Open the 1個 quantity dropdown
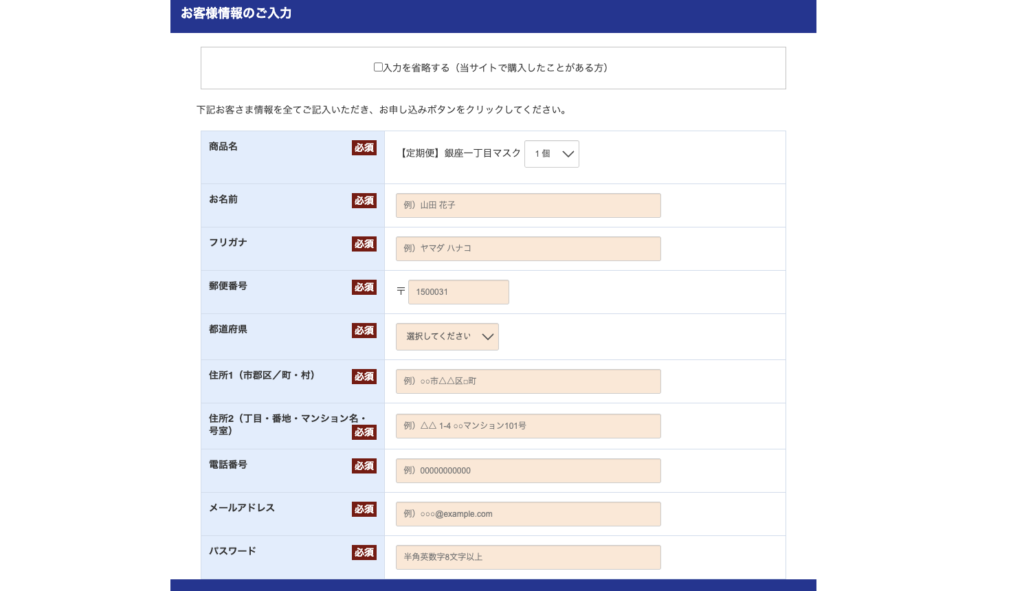The height and width of the screenshot is (591, 1024). [x=551, y=154]
